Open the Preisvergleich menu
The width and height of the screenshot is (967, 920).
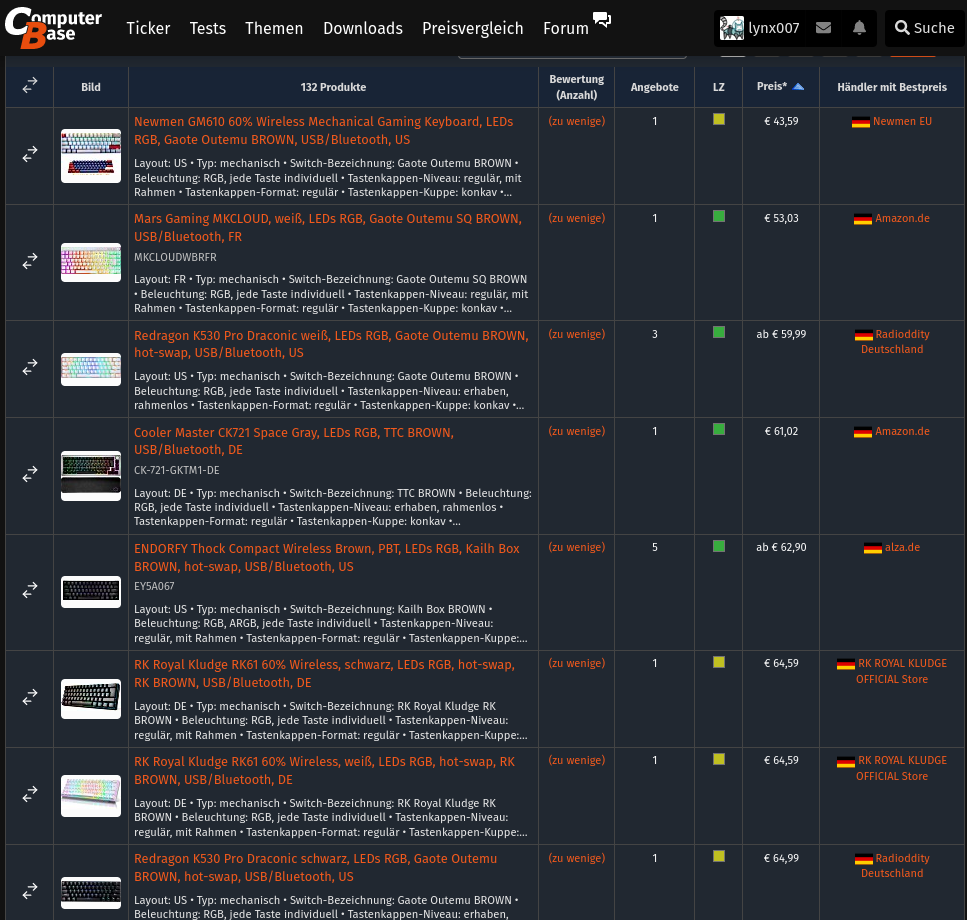(x=472, y=28)
